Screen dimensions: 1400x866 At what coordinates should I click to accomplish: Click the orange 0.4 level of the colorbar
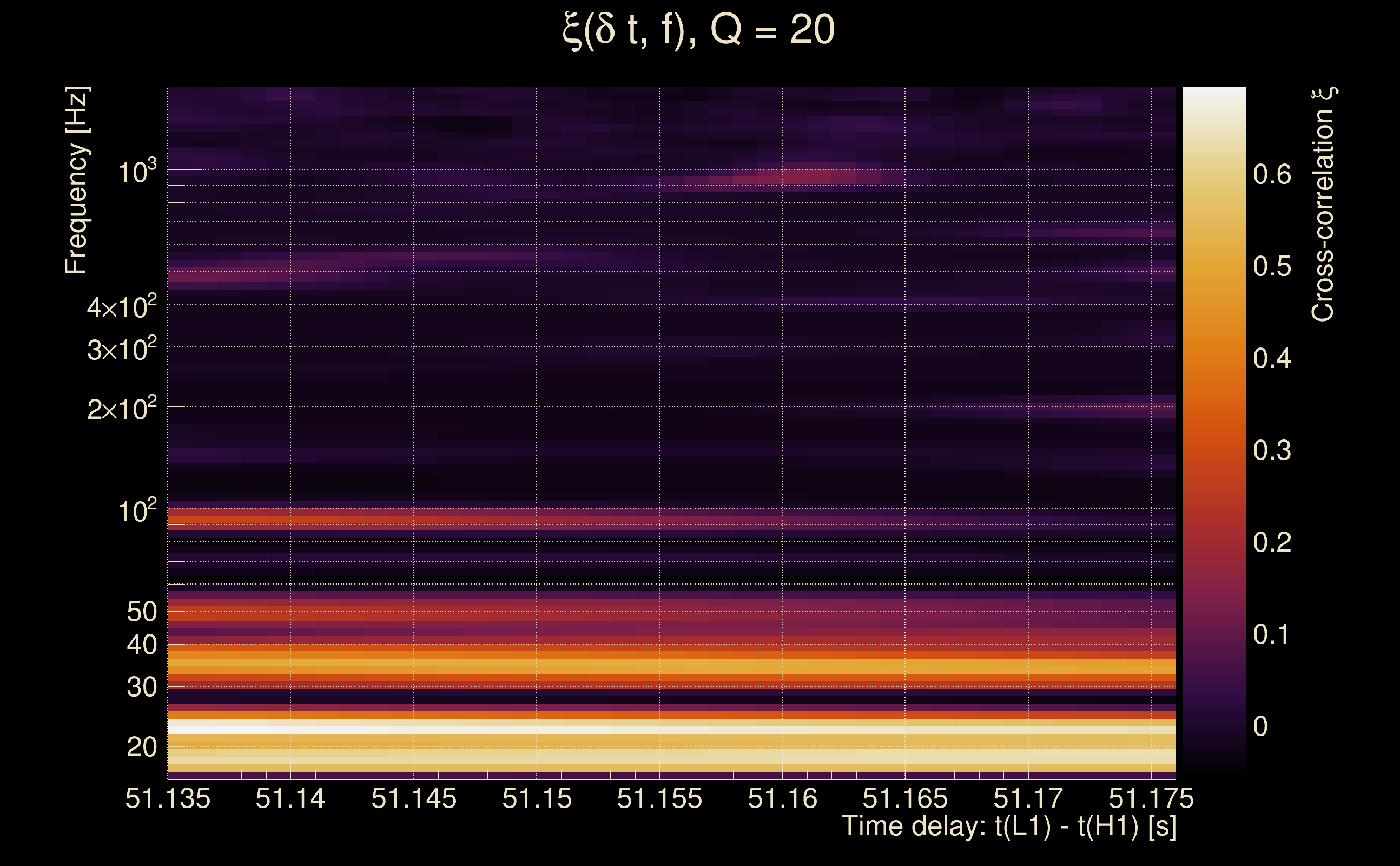(x=1213, y=358)
